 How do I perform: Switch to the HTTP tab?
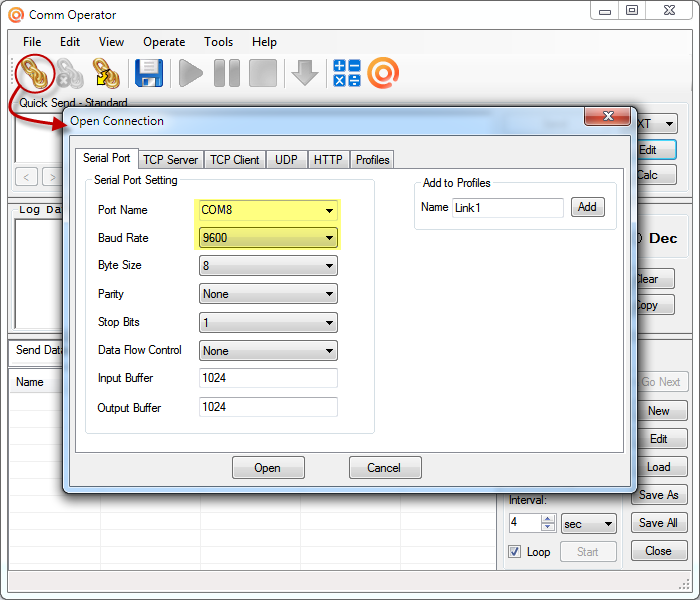[x=328, y=160]
